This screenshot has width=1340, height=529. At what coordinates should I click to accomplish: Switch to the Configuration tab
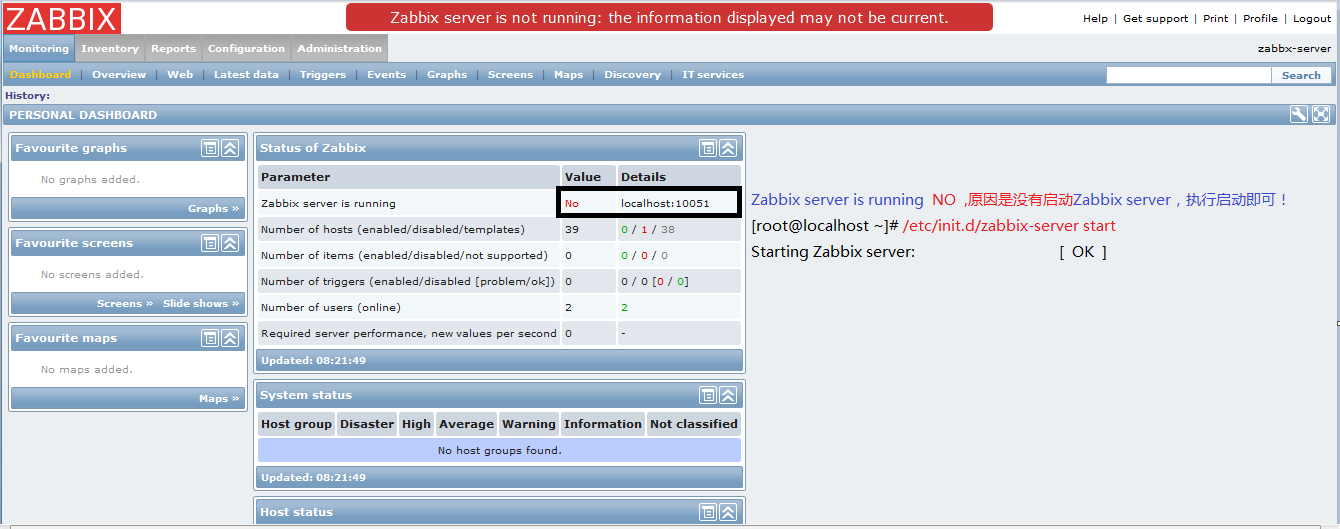(246, 48)
